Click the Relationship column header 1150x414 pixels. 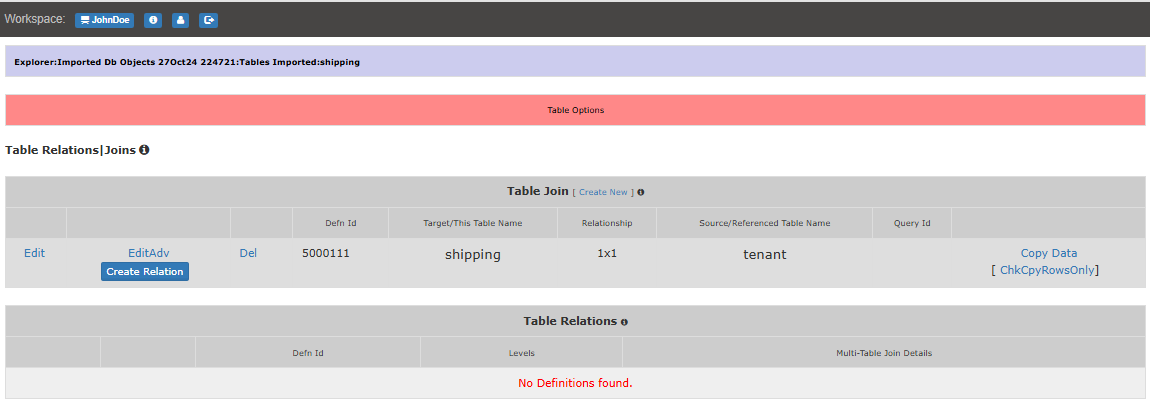[607, 223]
